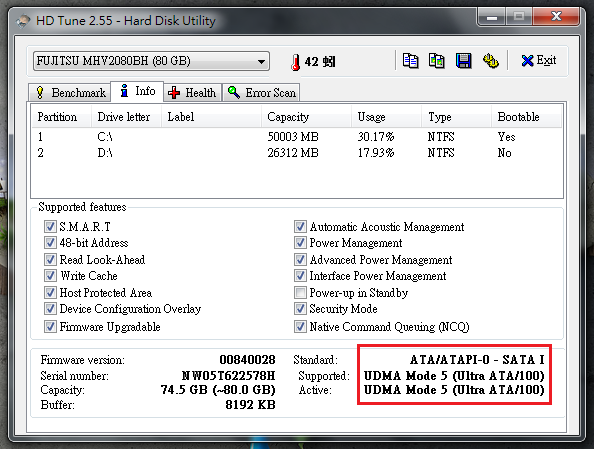Toggle the Device Configuration Overlay checkbox
Image resolution: width=594 pixels, height=449 pixels.
tap(50, 308)
